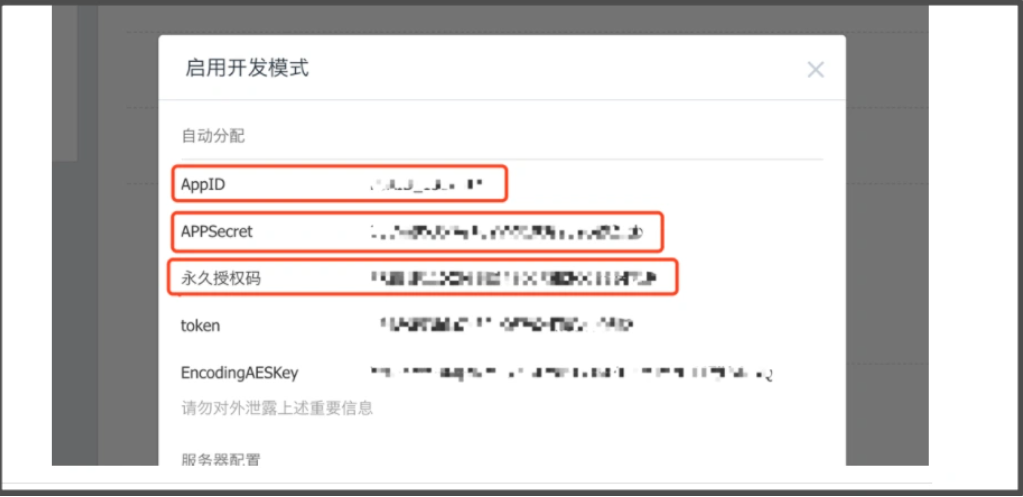Click the 永久授权码 label
The width and height of the screenshot is (1023, 497).
221,279
